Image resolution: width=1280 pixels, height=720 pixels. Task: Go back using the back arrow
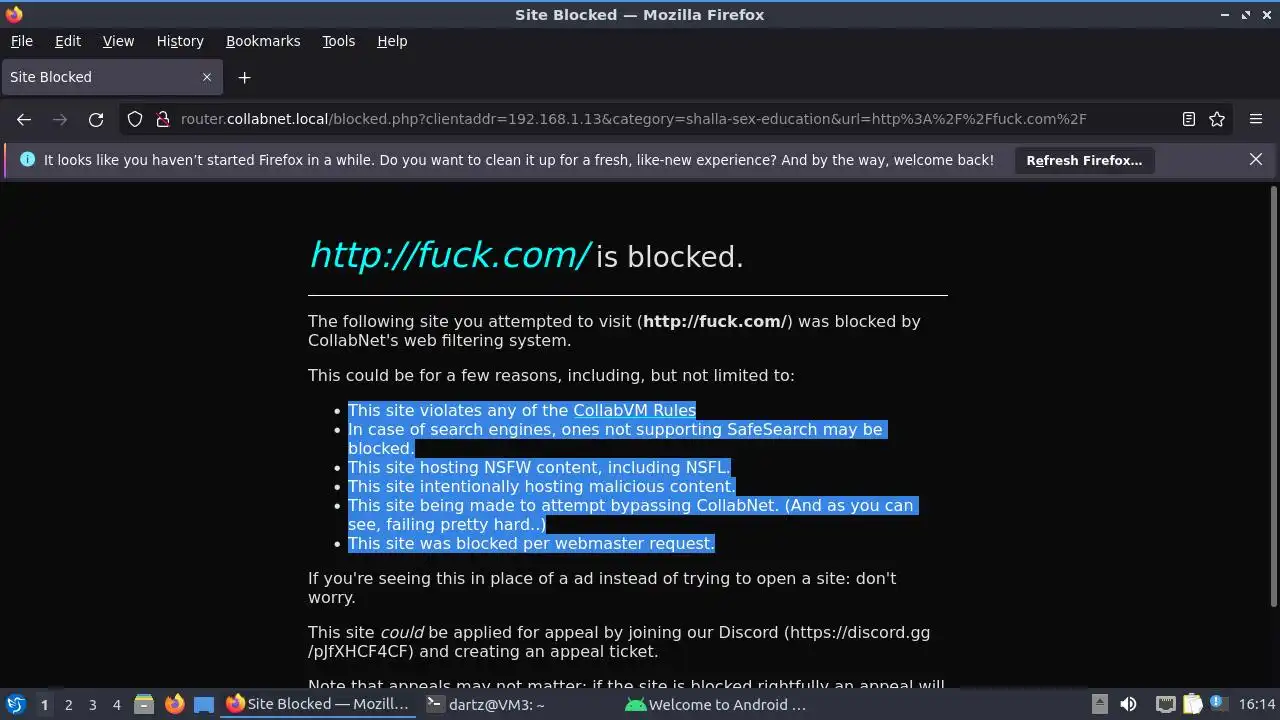24,119
